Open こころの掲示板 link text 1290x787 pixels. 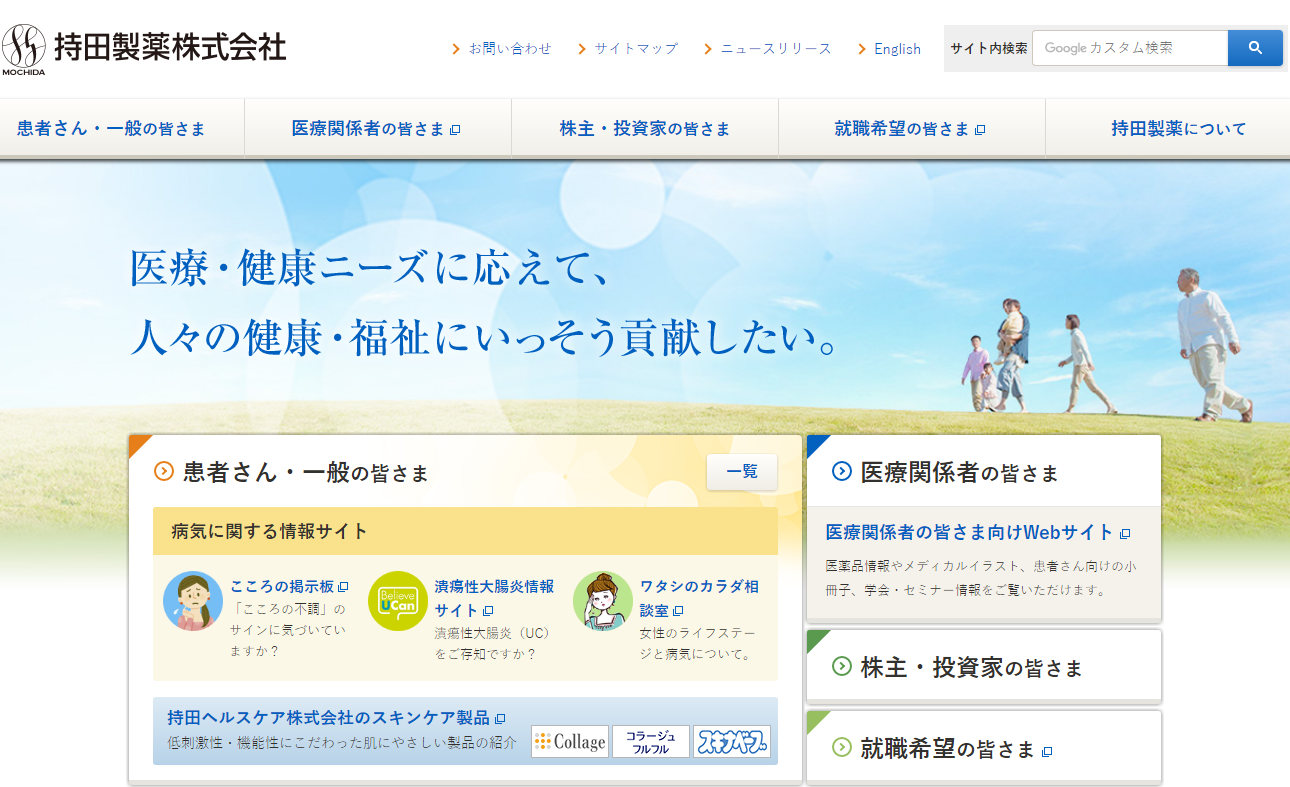click(282, 587)
